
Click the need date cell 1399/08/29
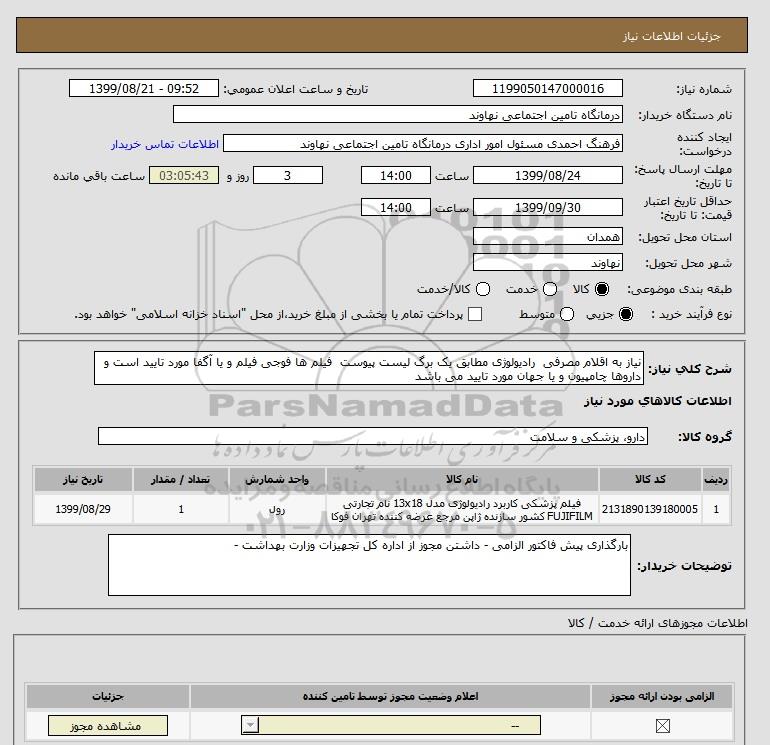83,509
